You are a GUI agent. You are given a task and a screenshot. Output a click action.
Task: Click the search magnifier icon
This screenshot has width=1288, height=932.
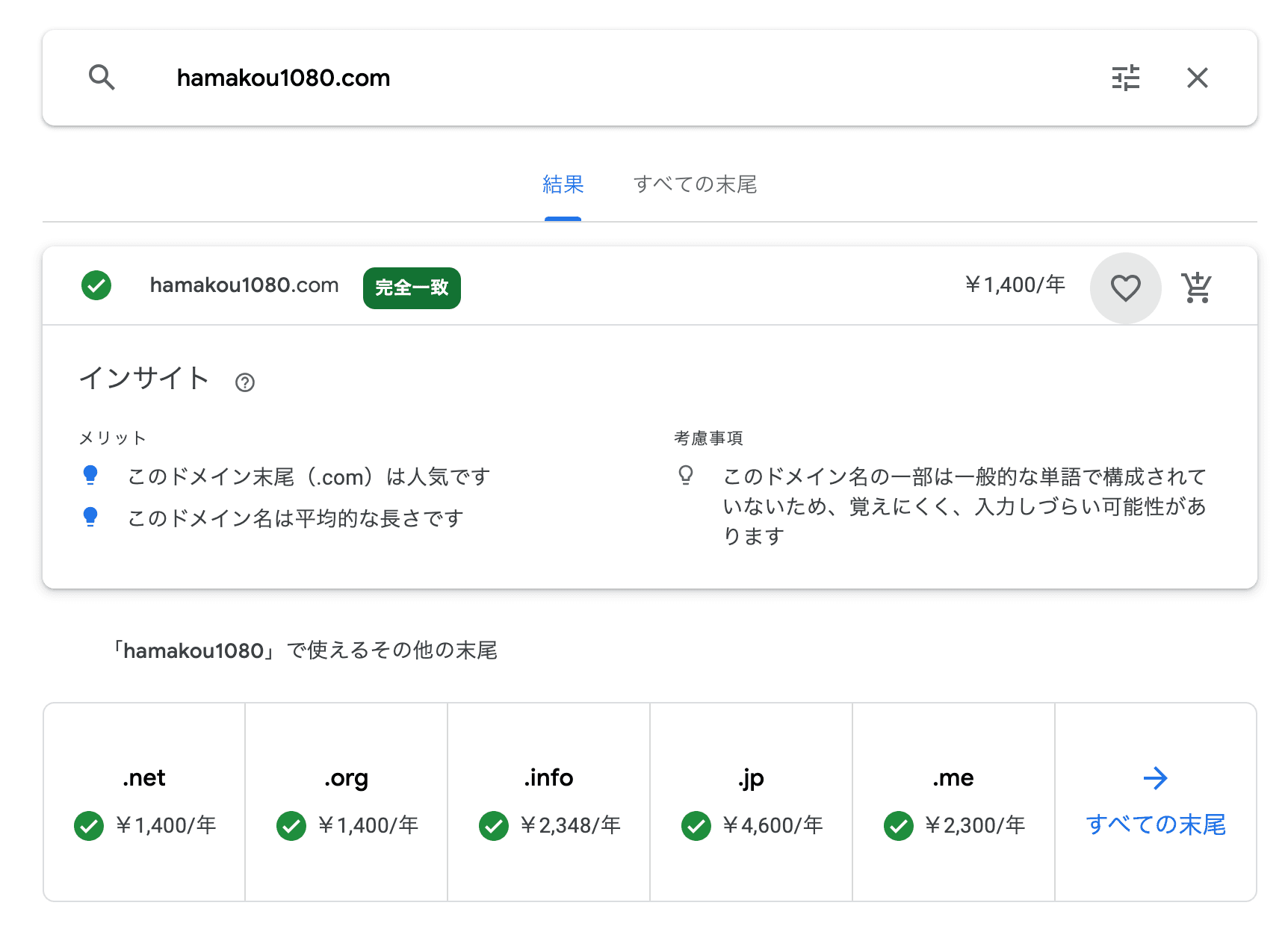(102, 78)
